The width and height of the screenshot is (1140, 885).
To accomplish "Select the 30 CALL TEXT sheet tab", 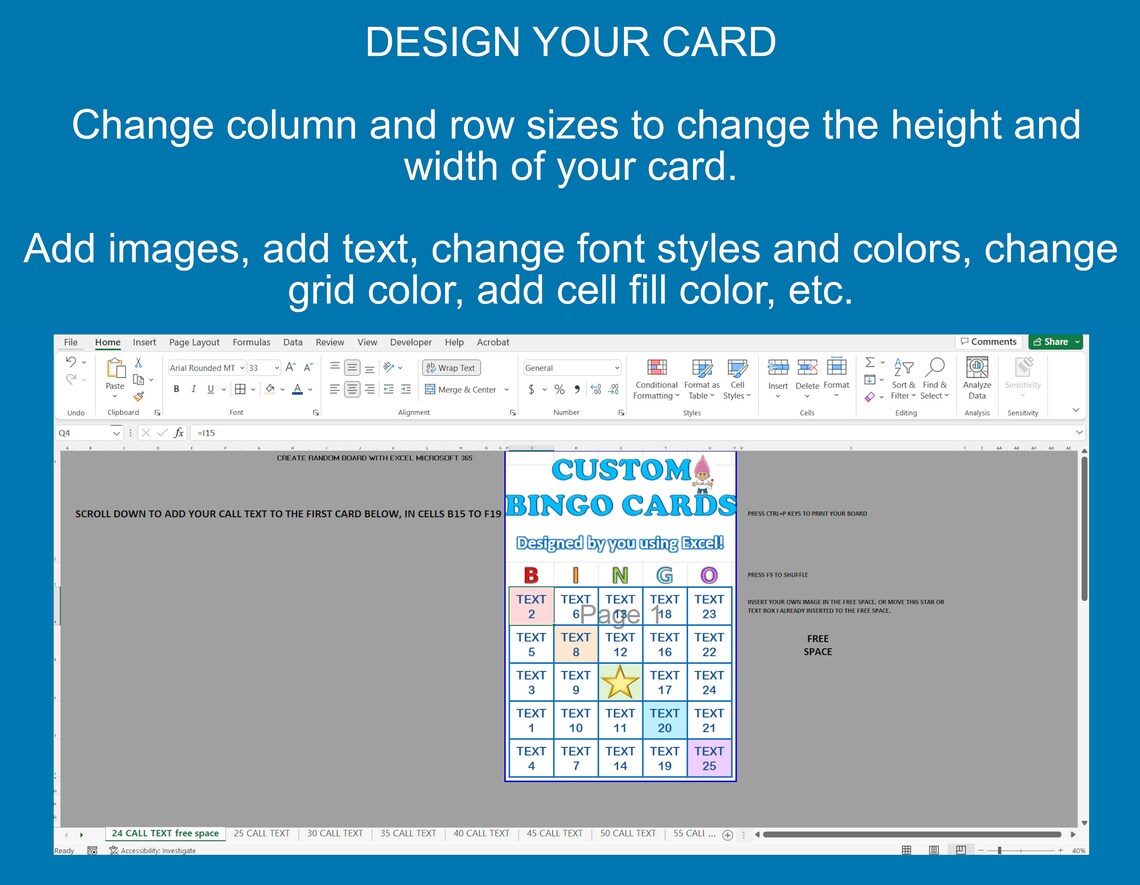I will [335, 833].
